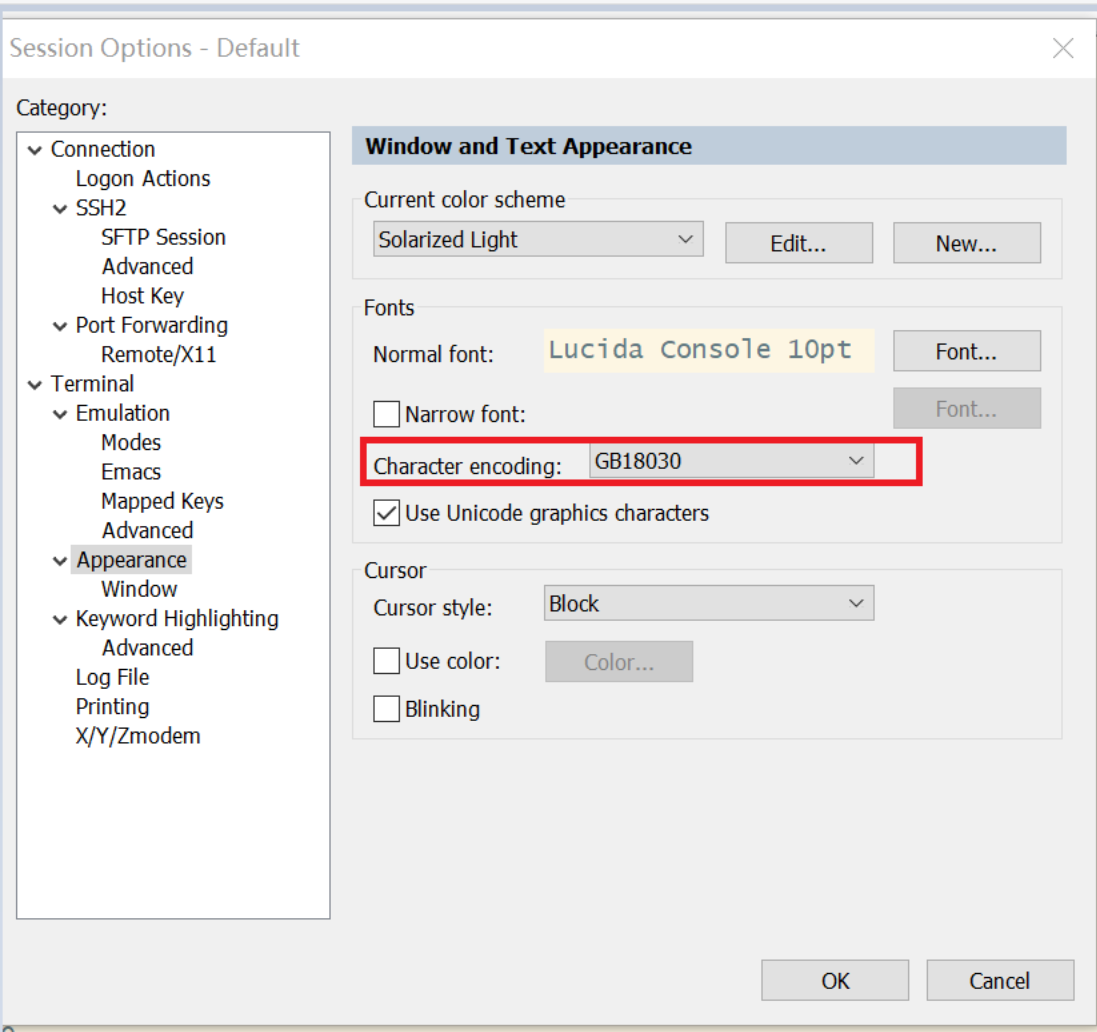Enable the Blinking cursor checkbox
This screenshot has height=1032, width=1097.
(x=386, y=709)
